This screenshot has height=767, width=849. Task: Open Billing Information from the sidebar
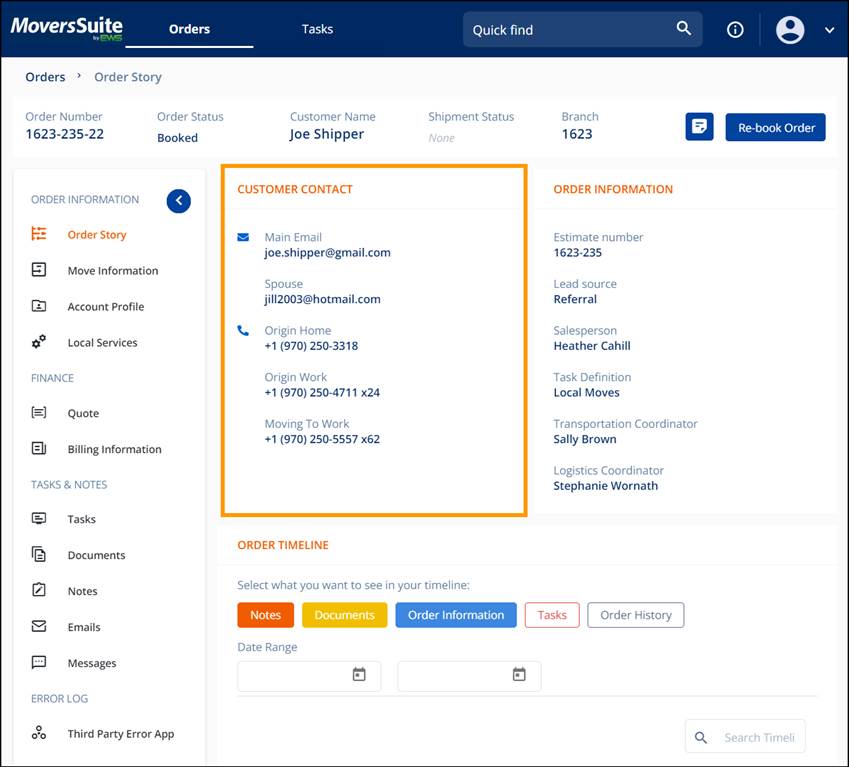click(x=39, y=449)
